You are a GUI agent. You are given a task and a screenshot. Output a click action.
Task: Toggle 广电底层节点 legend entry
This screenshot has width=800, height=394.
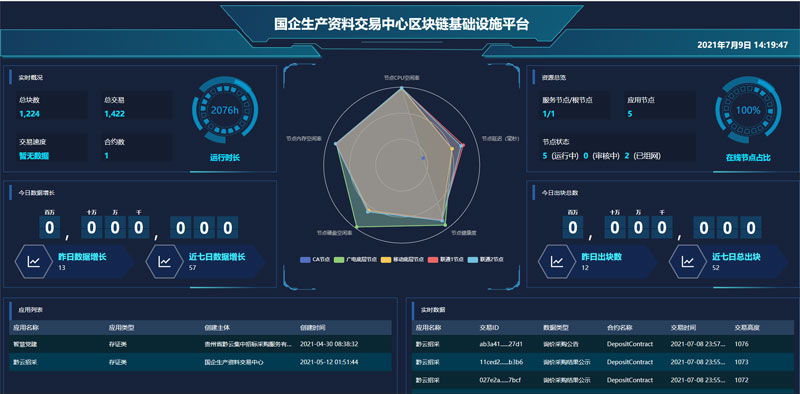coord(355,260)
